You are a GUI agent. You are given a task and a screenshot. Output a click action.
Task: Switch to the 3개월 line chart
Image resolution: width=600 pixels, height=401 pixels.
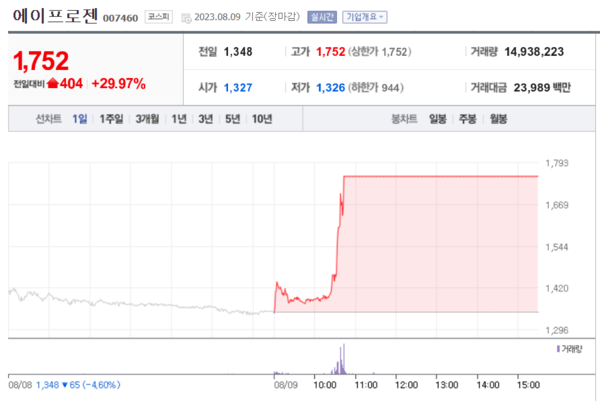point(147,119)
